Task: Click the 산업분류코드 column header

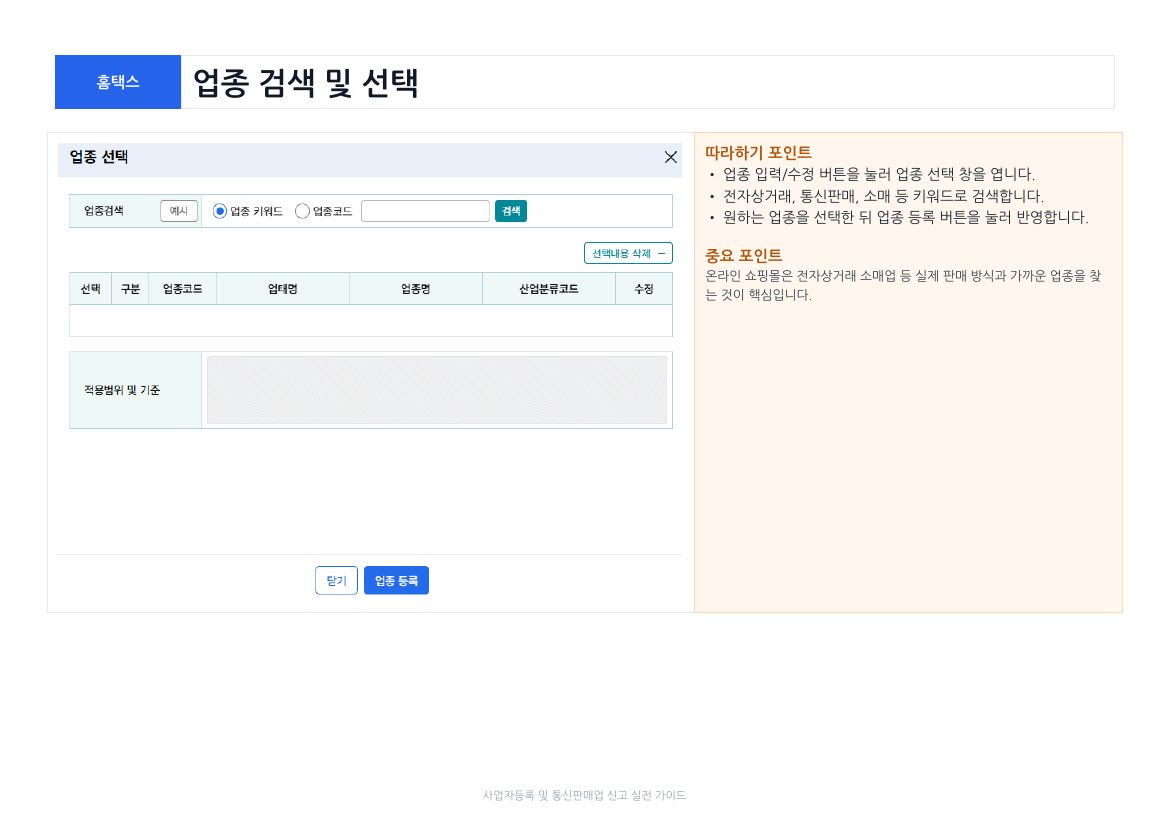Action: click(549, 289)
